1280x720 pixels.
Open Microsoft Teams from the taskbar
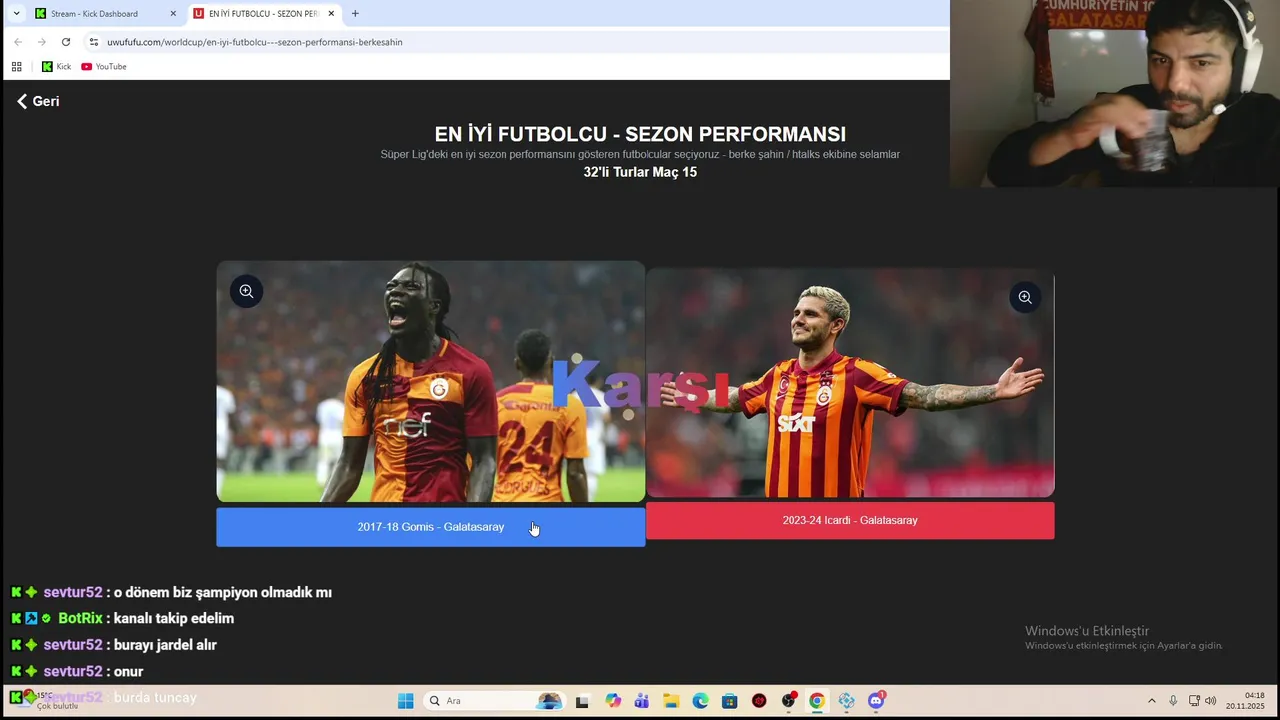click(641, 701)
